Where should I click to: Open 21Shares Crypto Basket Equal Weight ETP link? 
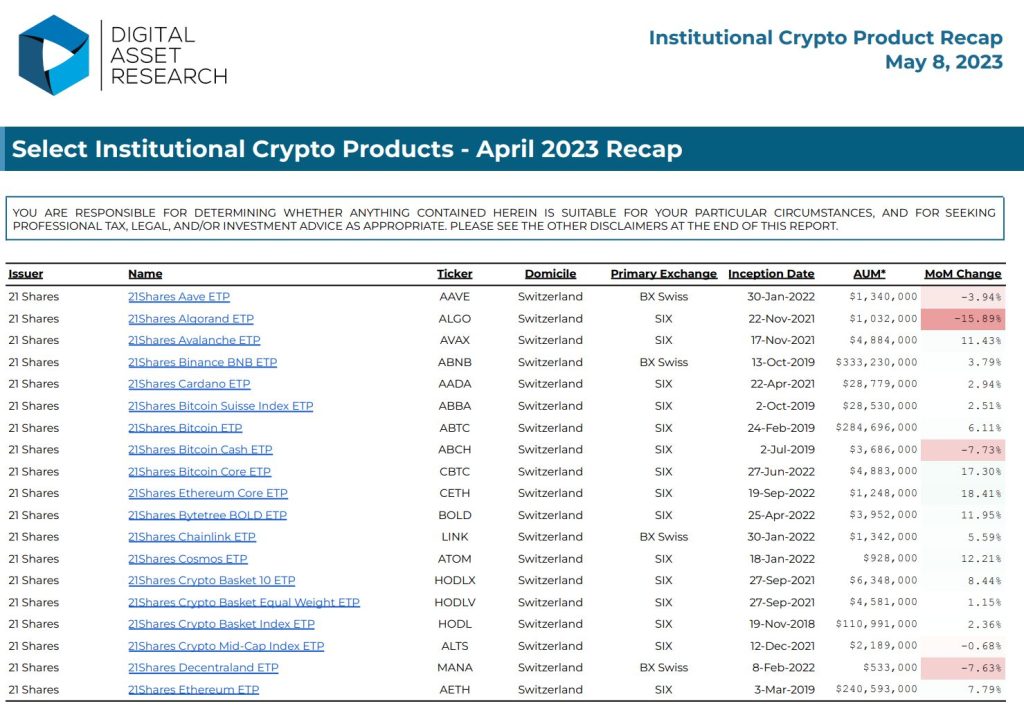pos(244,603)
